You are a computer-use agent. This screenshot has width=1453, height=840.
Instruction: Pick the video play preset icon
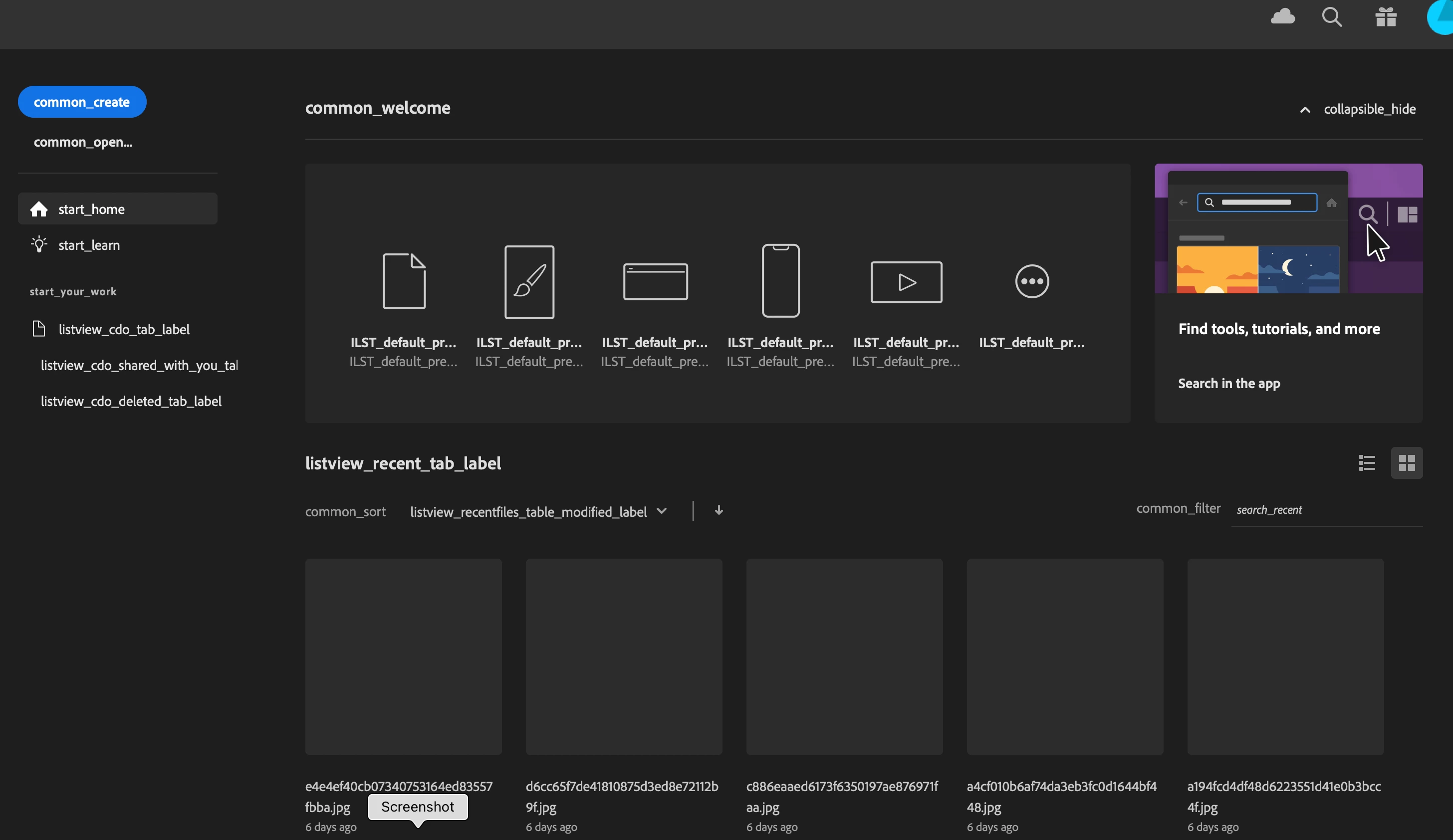tap(906, 282)
